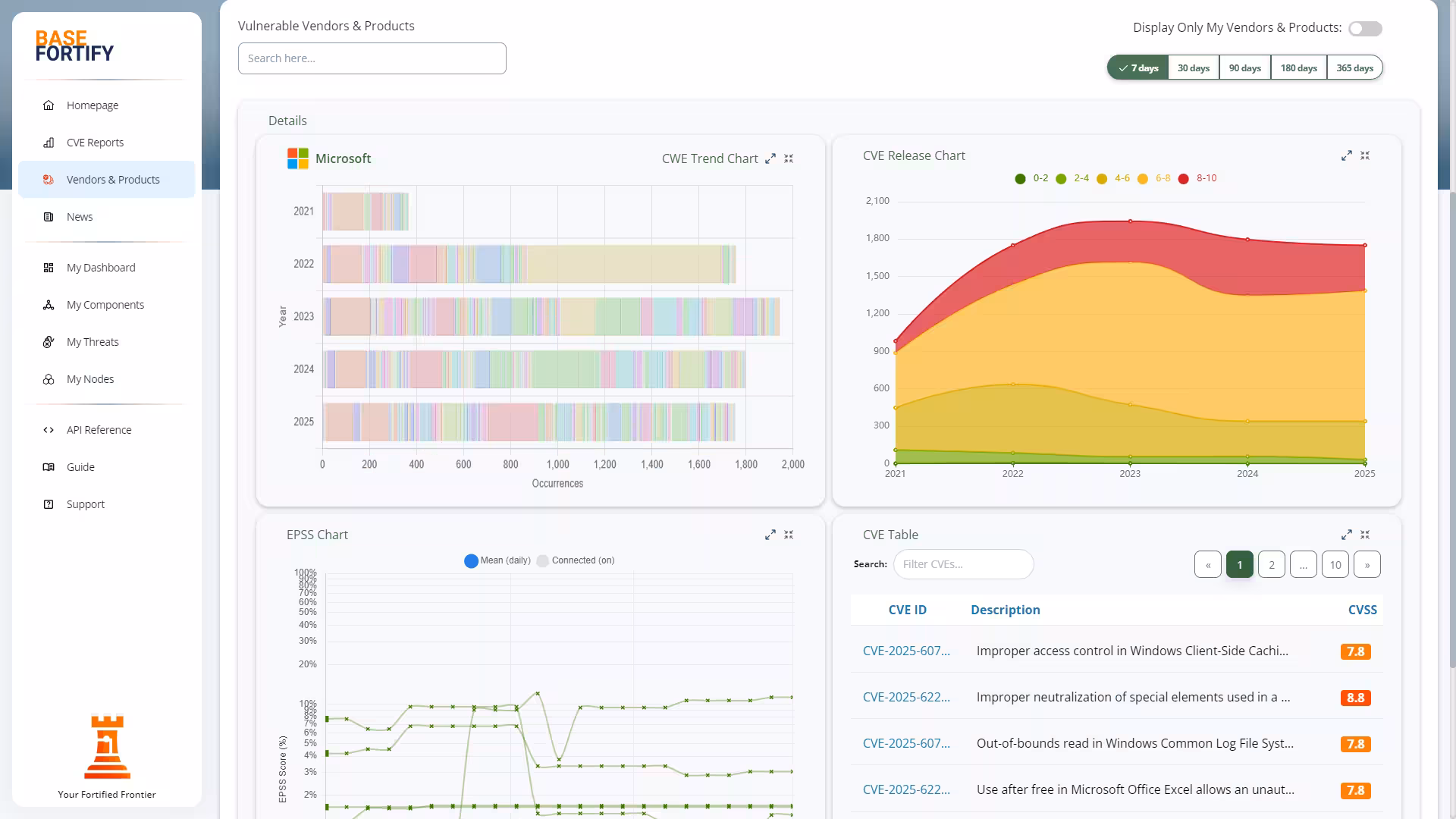Click the 8.8 CVSS score badge

point(1355,698)
